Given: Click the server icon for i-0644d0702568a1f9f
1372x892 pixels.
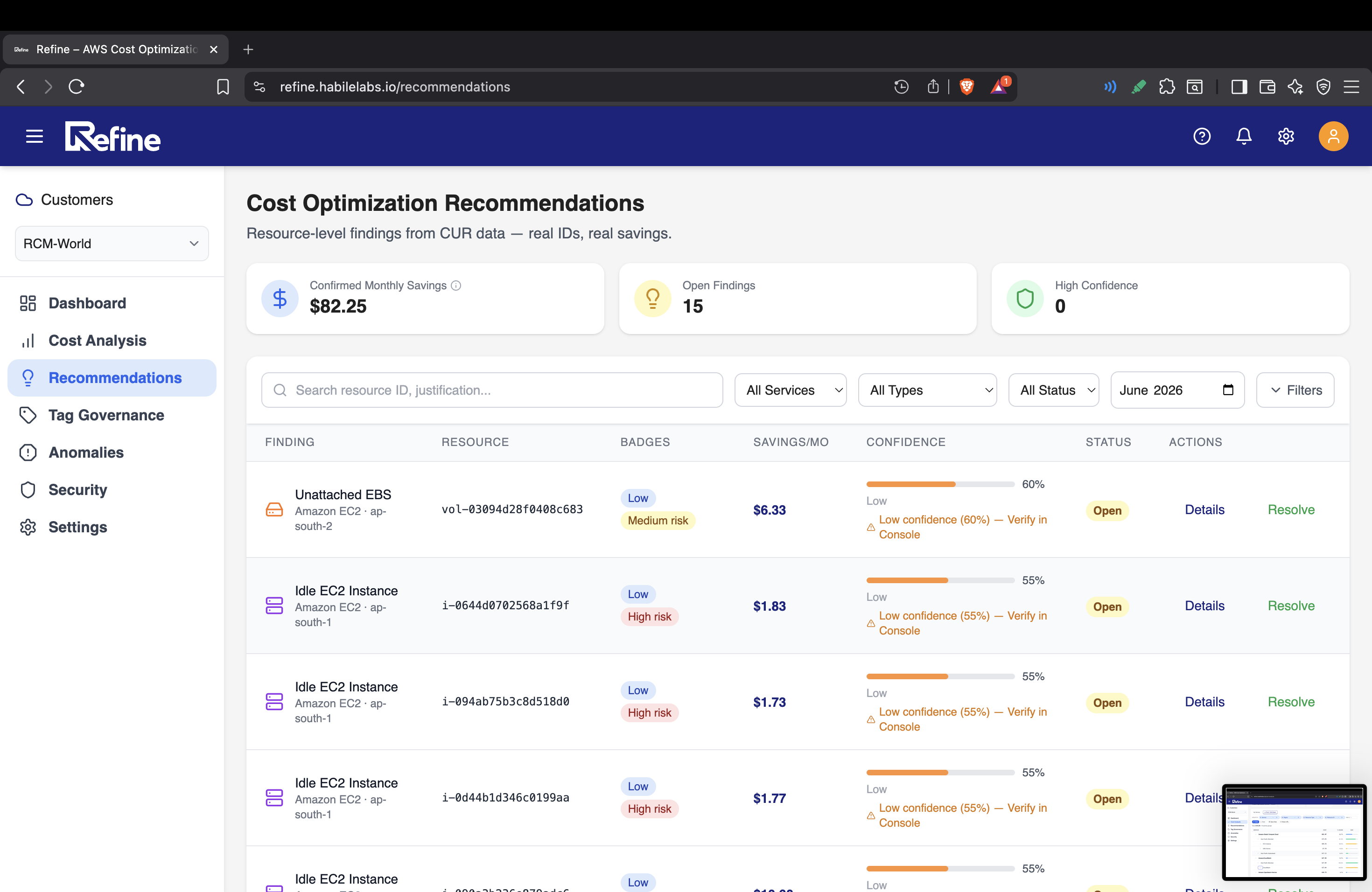Looking at the screenshot, I should (274, 606).
